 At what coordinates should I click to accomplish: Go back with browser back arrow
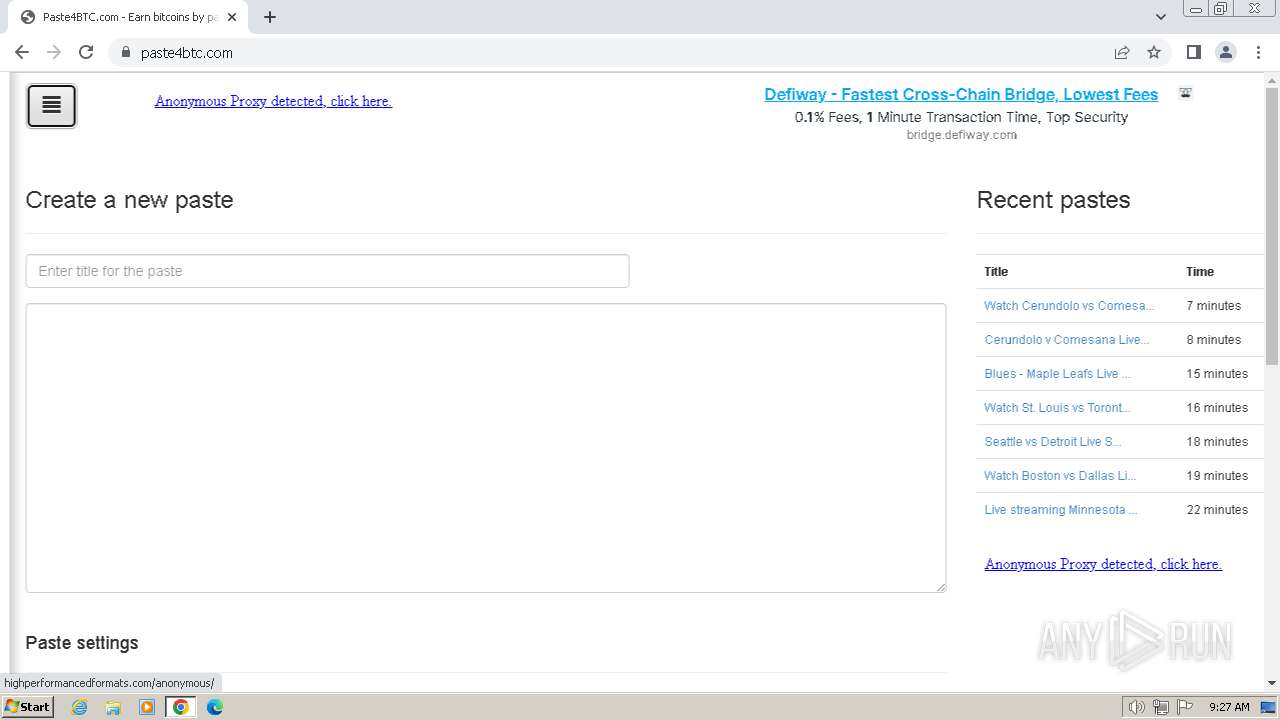pos(22,52)
